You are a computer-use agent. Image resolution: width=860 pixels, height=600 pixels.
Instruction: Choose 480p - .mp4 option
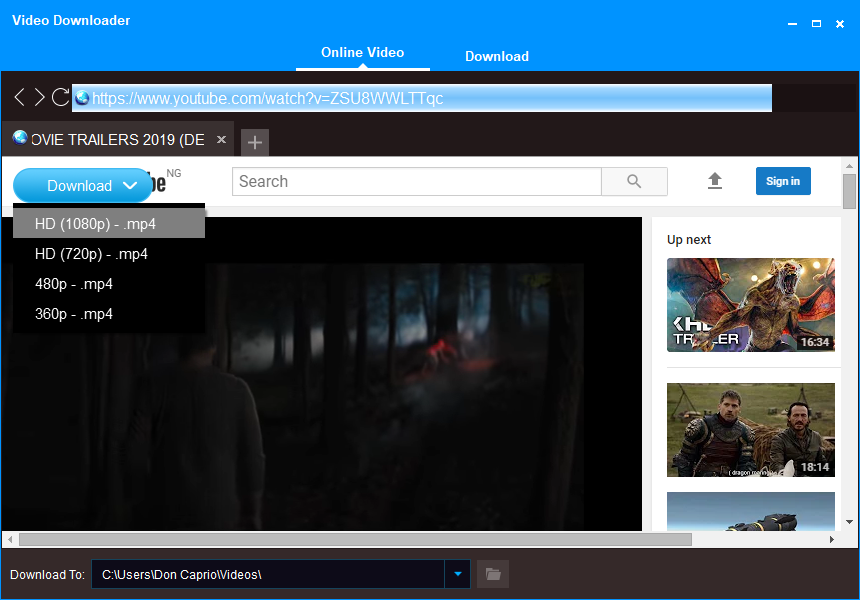(x=109, y=284)
